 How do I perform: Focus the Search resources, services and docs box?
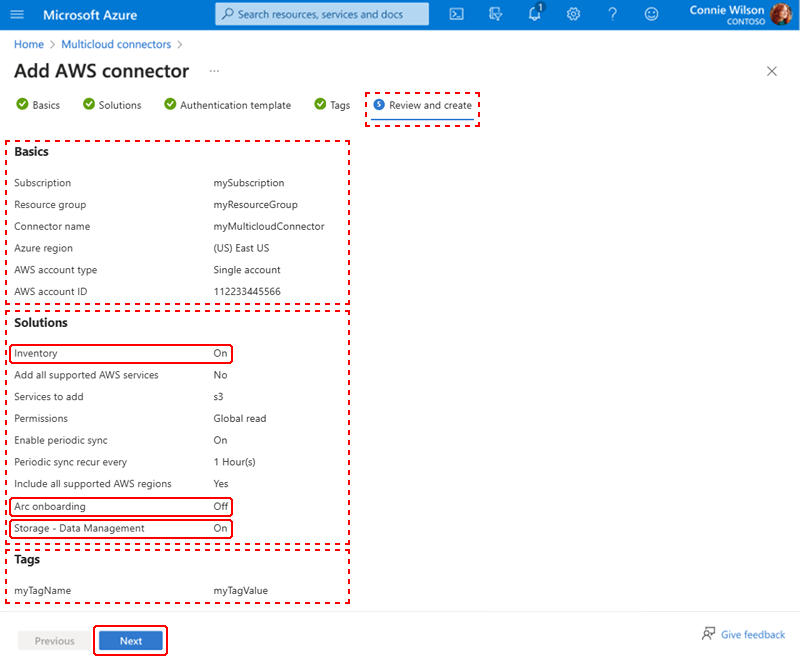(322, 14)
